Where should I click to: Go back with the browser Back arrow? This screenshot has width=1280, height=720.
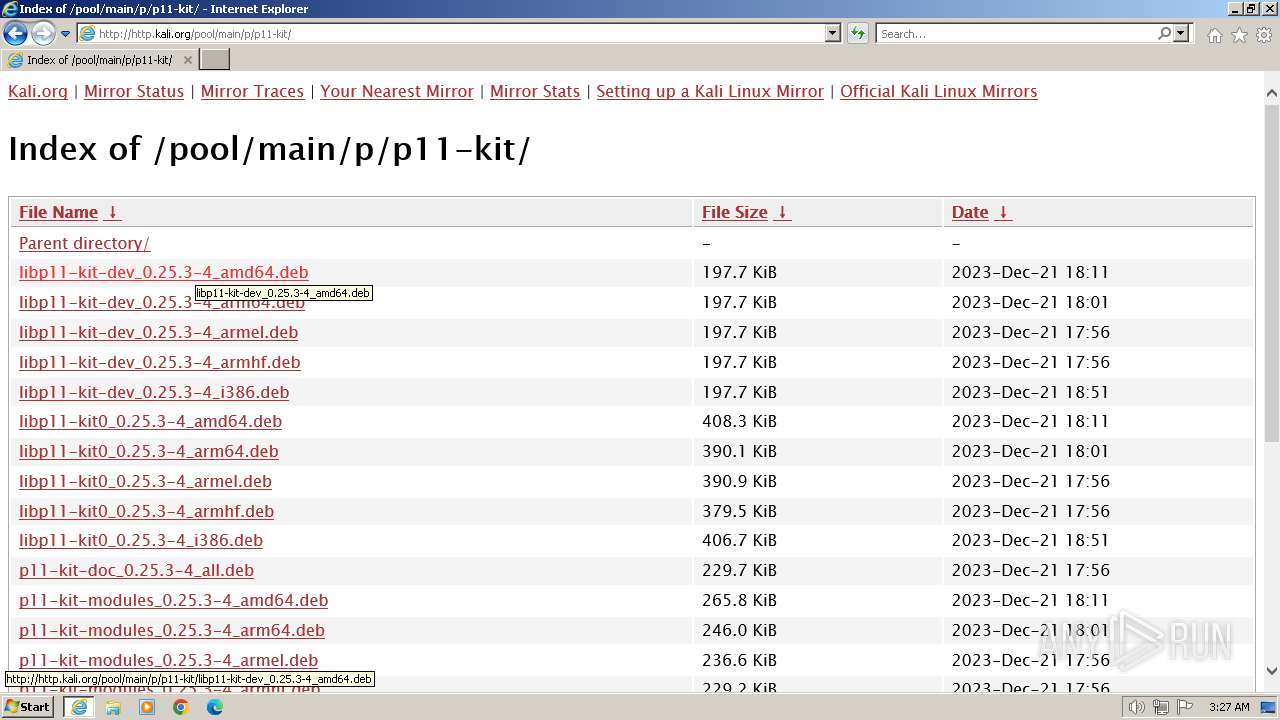15,34
